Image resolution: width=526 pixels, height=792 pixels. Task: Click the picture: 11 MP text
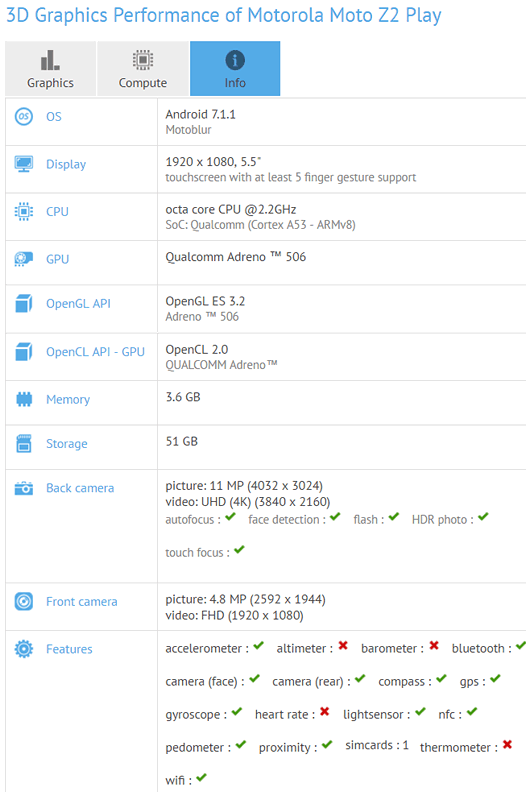point(244,486)
